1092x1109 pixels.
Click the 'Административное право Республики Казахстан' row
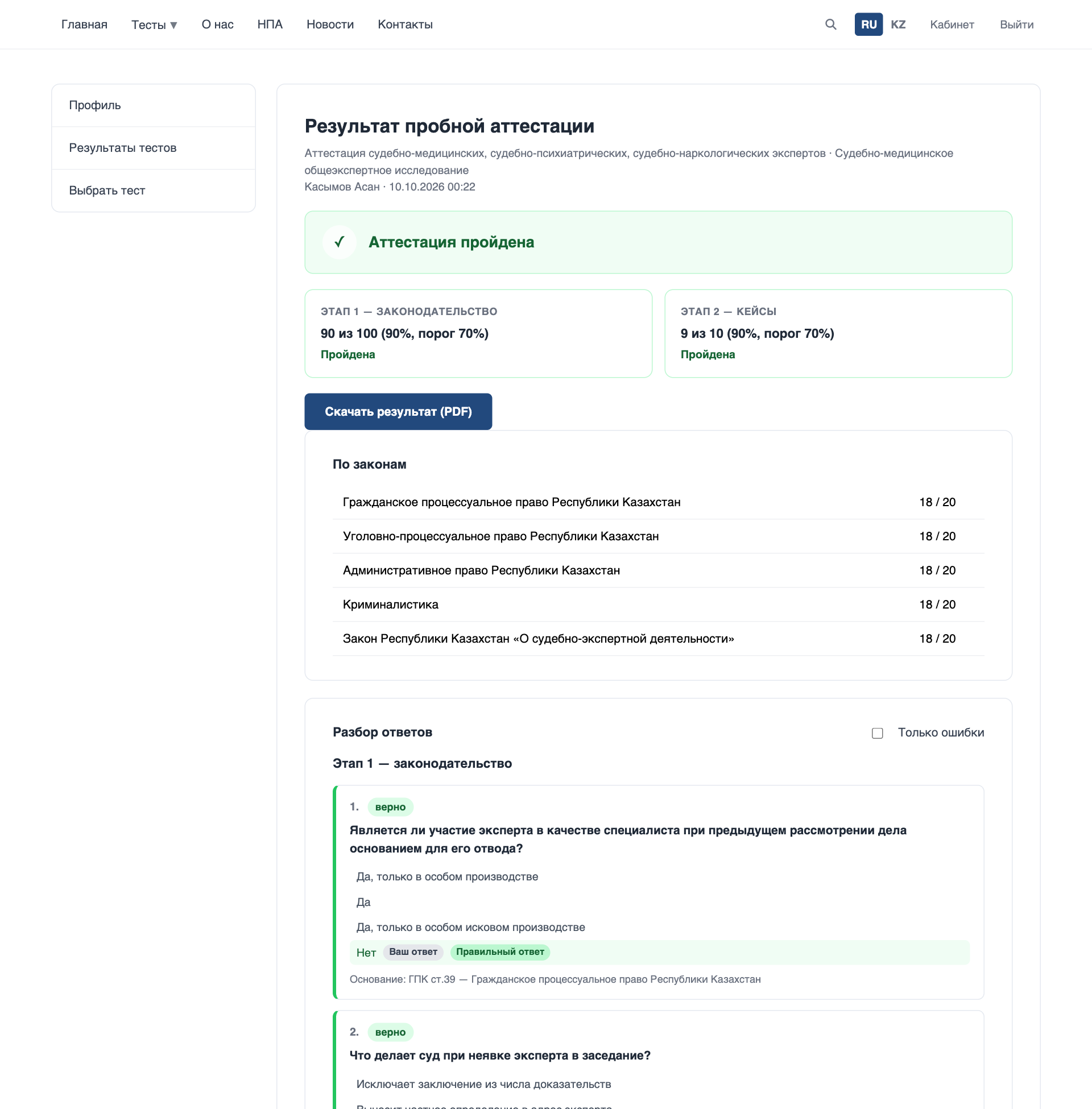click(659, 570)
